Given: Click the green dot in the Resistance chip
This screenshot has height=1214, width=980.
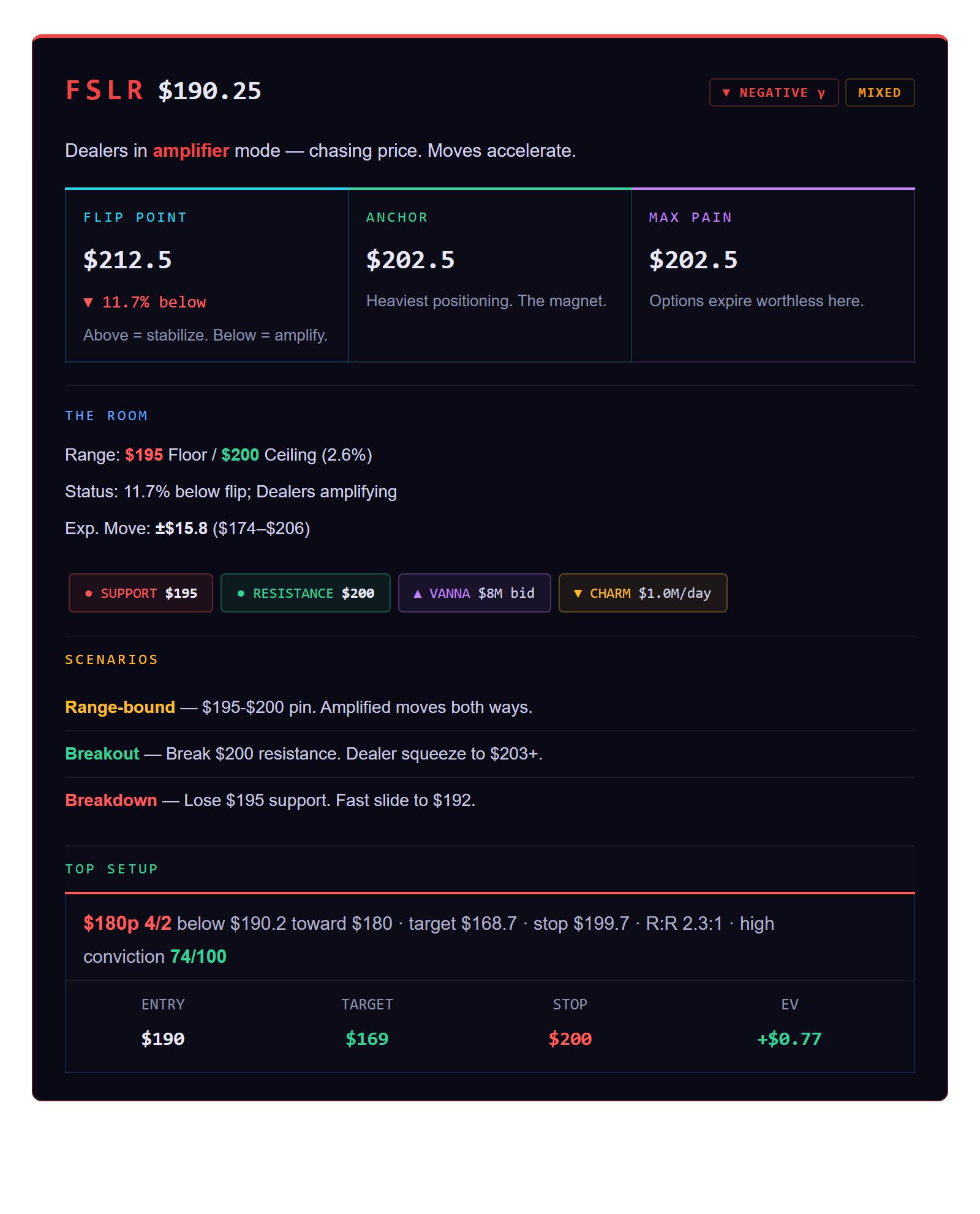Looking at the screenshot, I should pos(241,594).
